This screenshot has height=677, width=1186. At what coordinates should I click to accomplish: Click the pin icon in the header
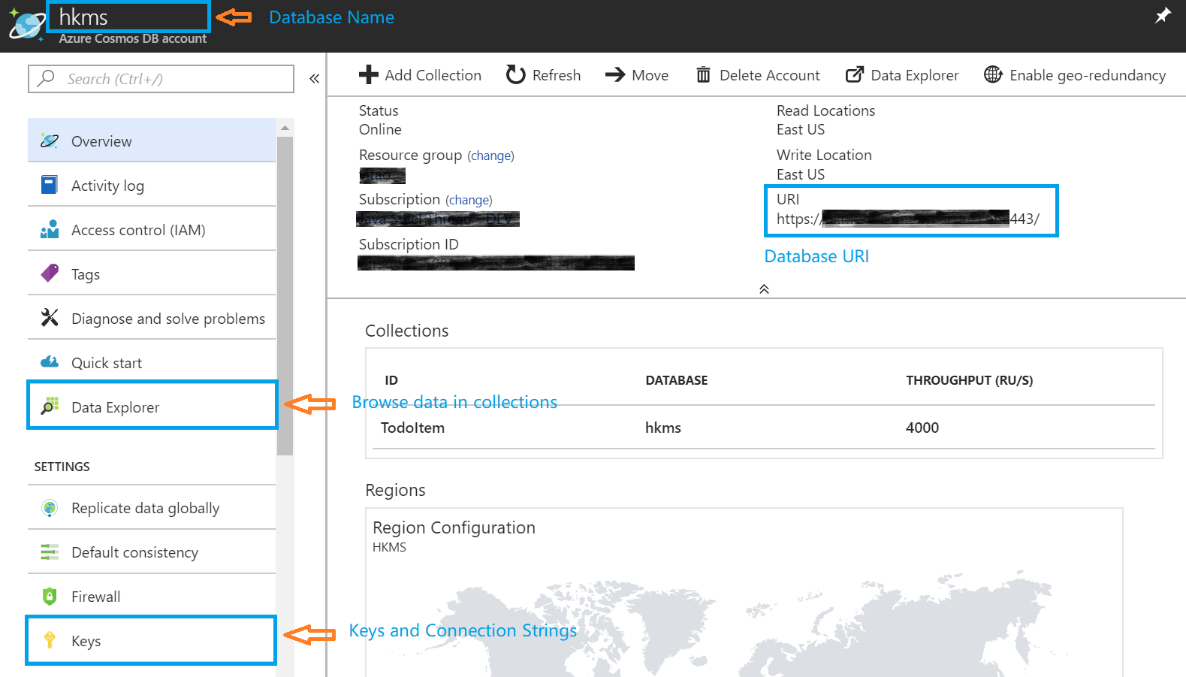[x=1162, y=17]
